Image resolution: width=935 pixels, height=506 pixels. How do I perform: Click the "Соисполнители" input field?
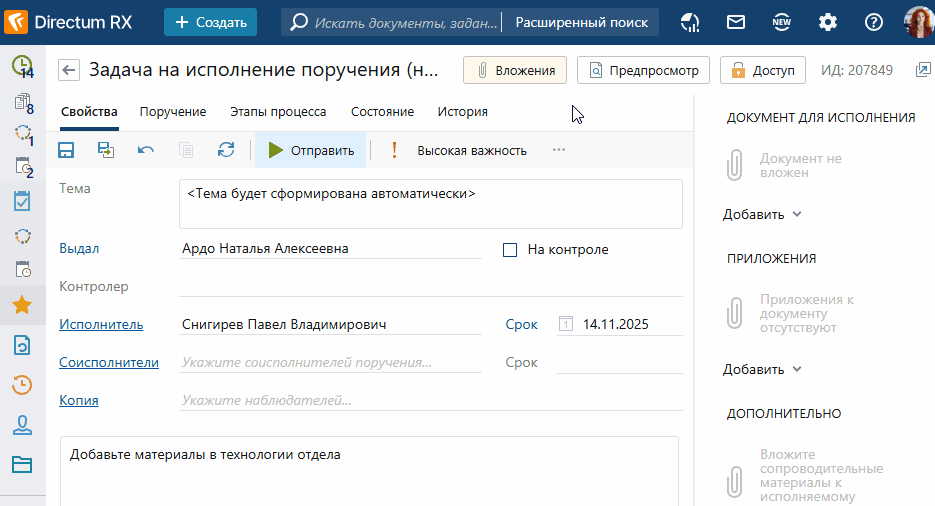(330, 363)
